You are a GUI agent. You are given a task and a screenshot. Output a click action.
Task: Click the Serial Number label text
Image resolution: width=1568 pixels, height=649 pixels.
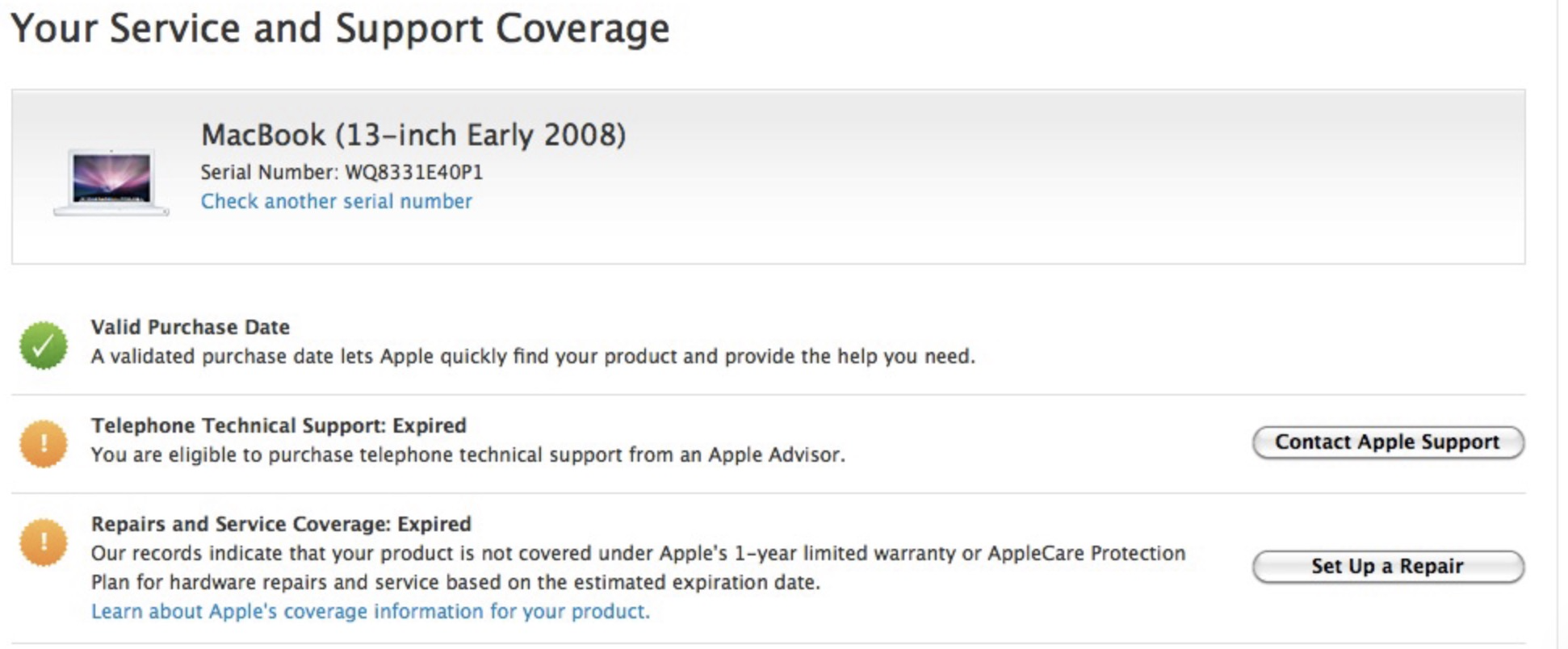tap(269, 172)
